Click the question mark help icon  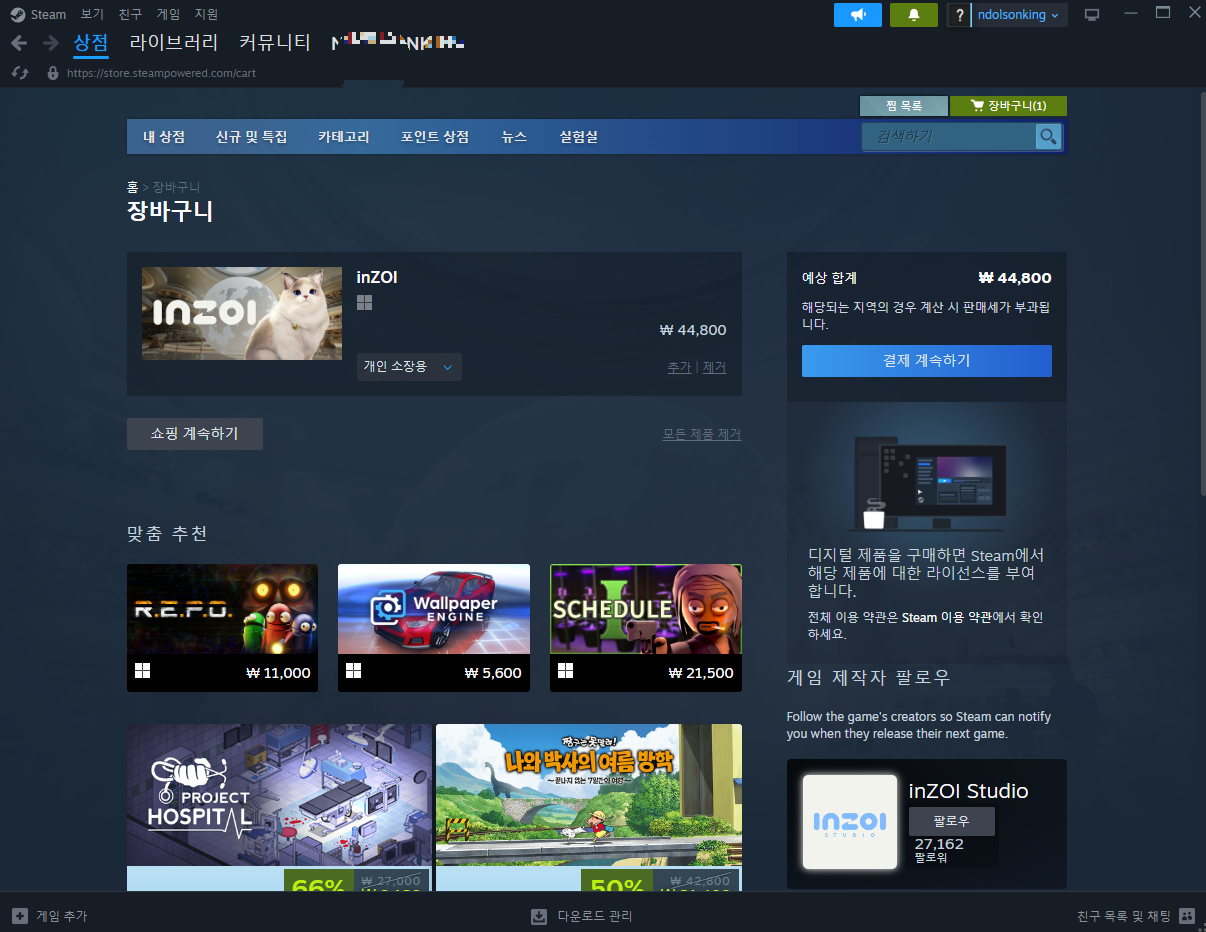point(958,15)
